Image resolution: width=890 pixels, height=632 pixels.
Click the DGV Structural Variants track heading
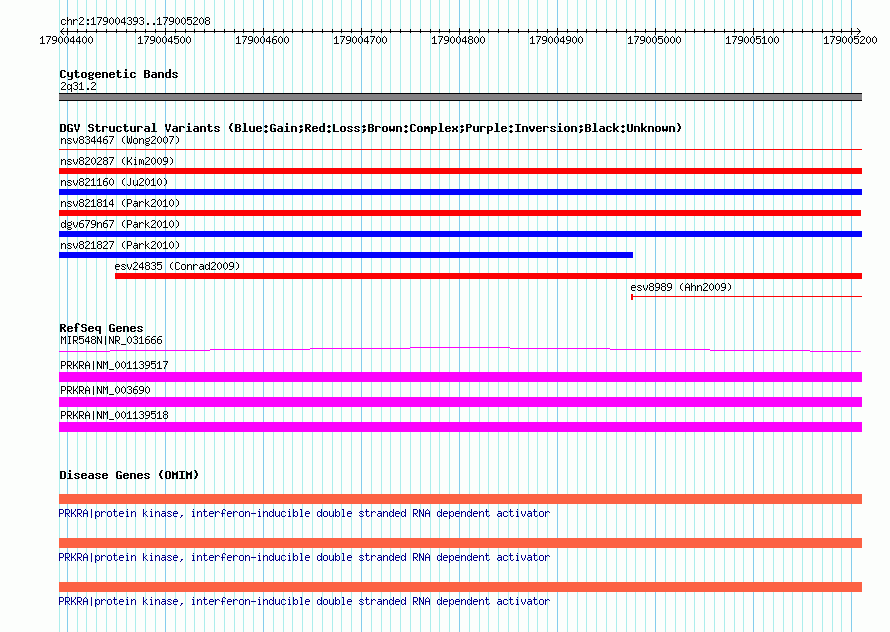point(370,128)
